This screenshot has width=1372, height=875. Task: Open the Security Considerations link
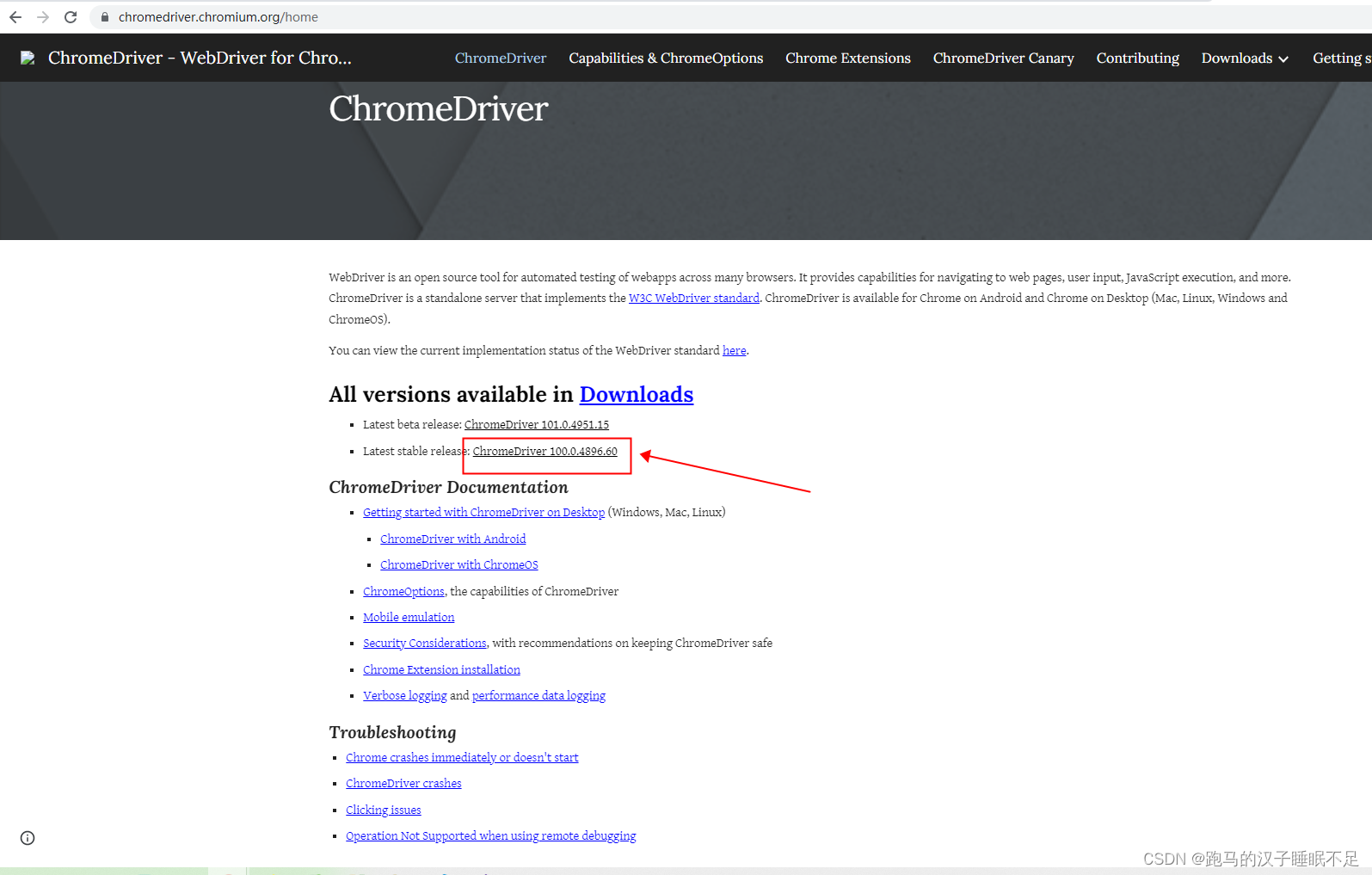click(425, 644)
